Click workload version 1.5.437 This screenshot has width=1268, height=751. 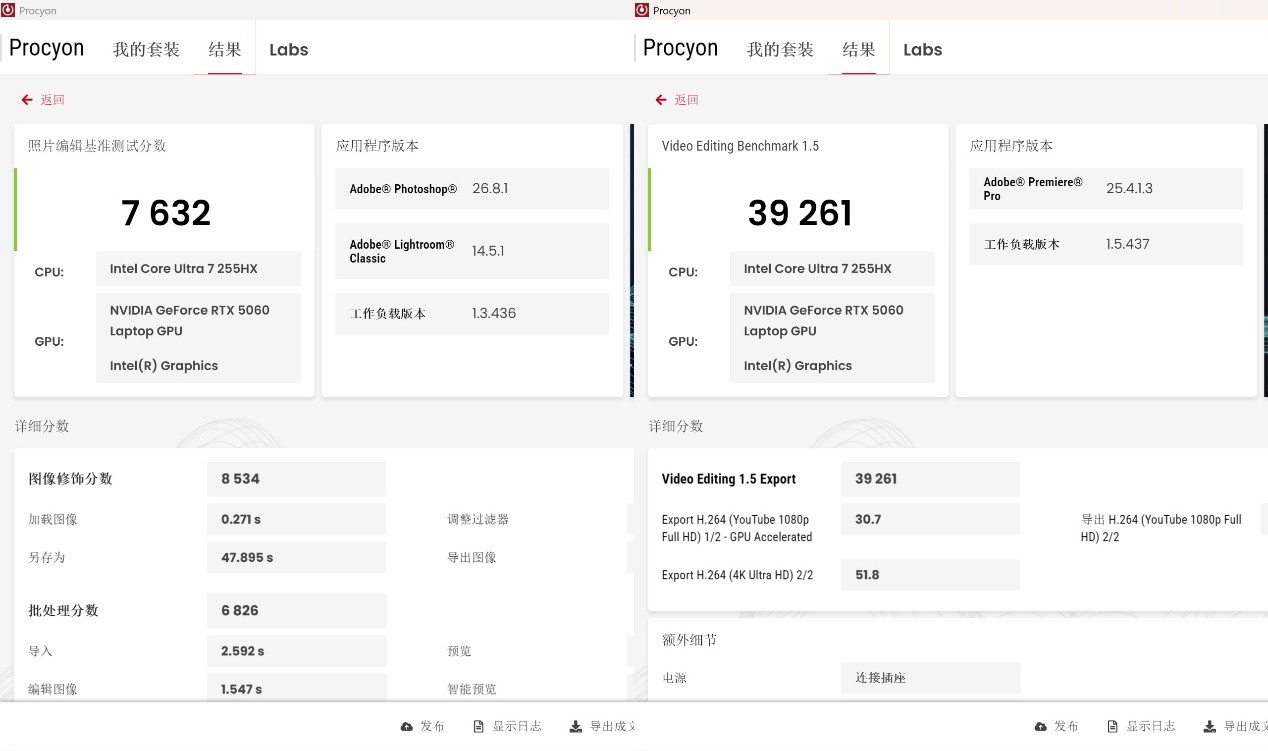tap(1128, 244)
